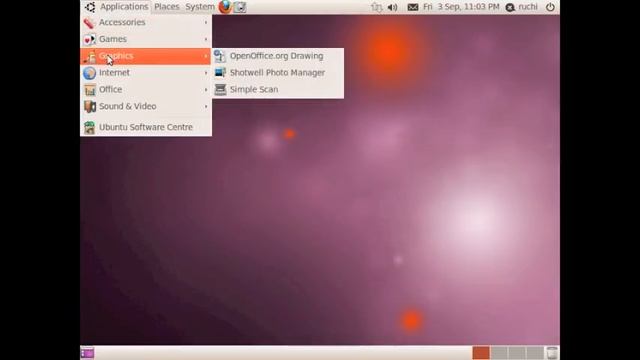
Task: Expand the Sound & Video submenu arrow
Action: [x=206, y=106]
